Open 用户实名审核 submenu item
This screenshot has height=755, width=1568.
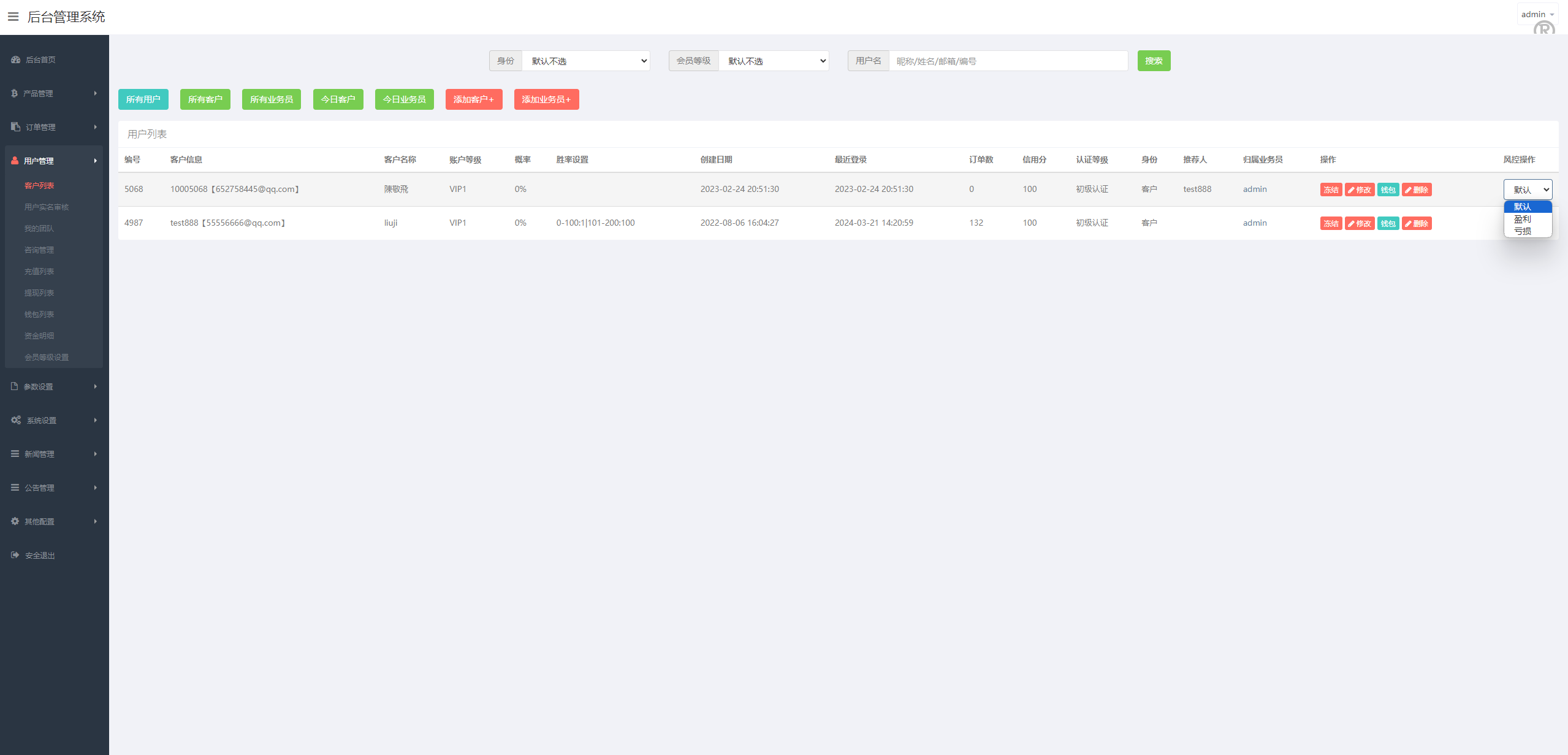(47, 207)
